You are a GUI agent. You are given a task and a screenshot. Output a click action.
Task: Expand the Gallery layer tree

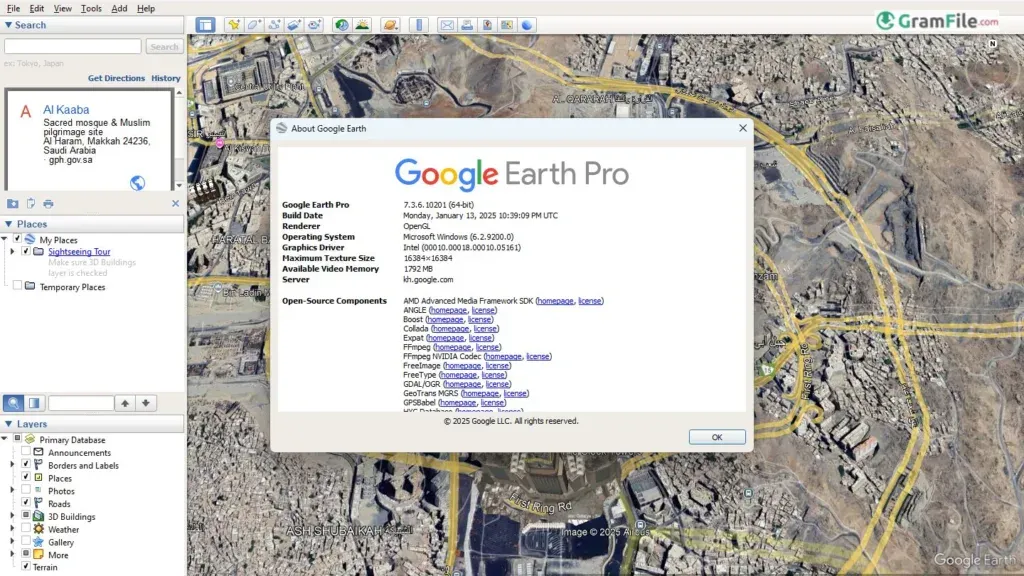tap(12, 541)
